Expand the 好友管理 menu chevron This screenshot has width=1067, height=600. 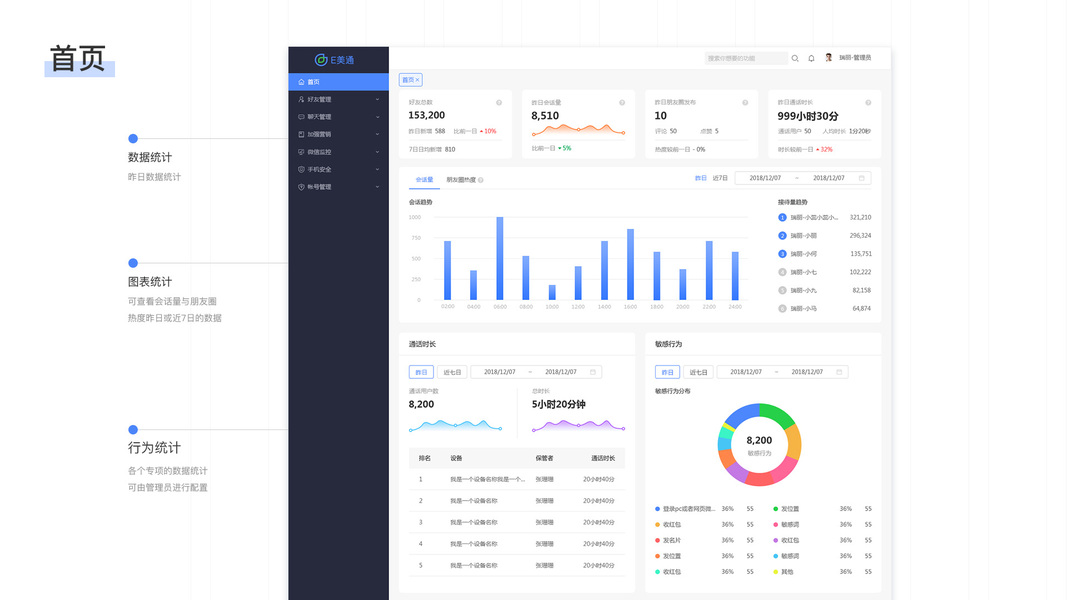[378, 99]
